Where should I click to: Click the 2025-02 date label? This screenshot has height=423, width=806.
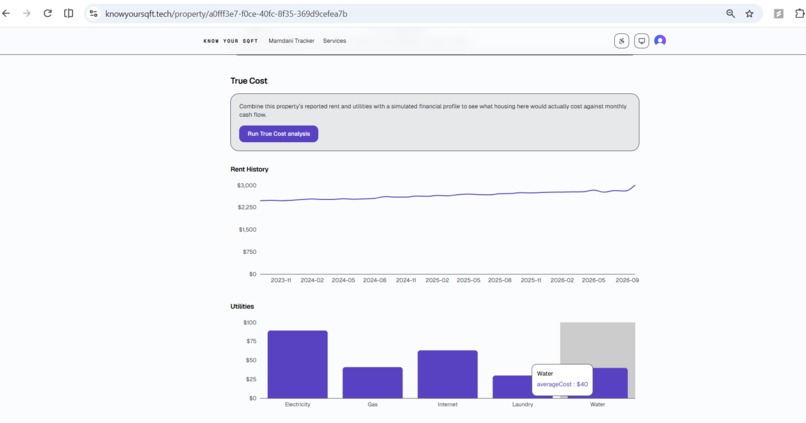pos(437,280)
